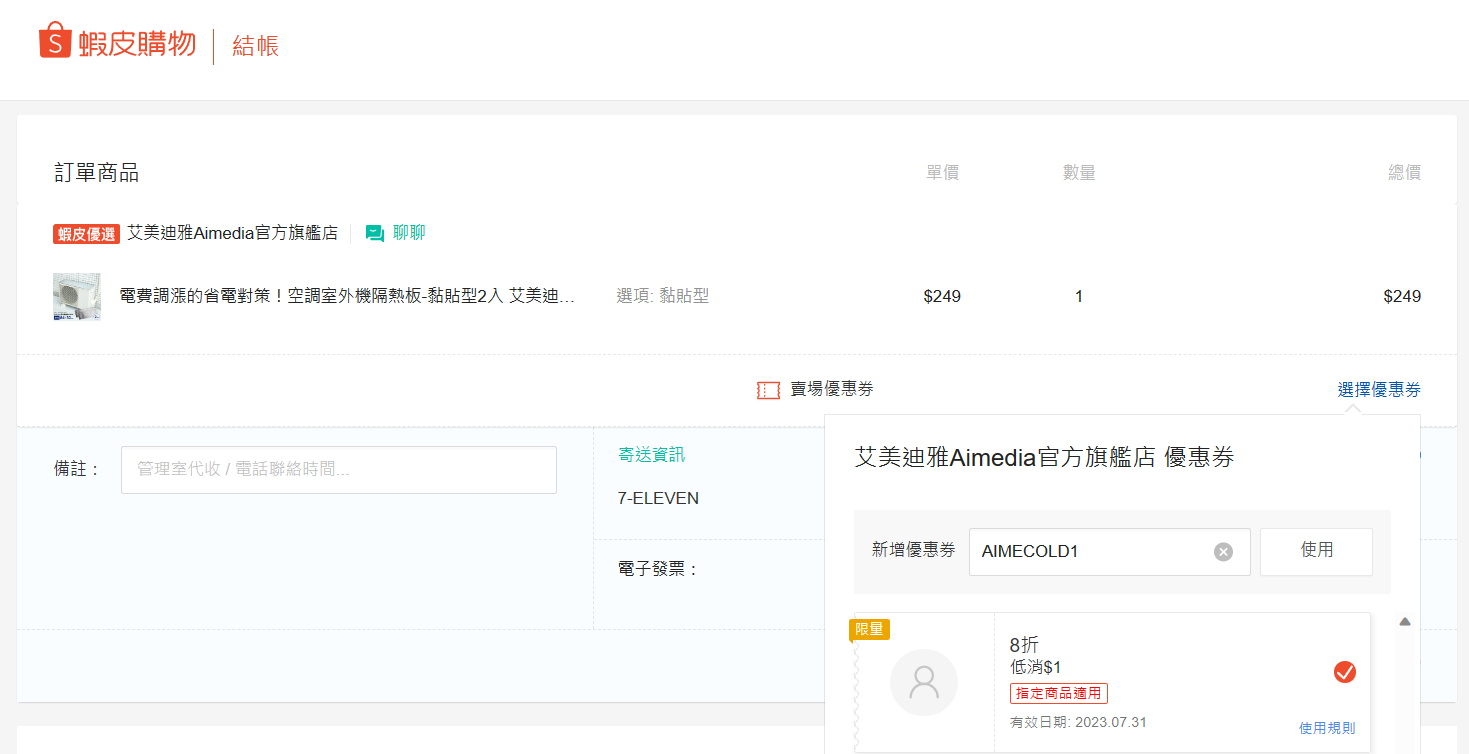Click the coupon list scrollbar up arrow
Image resolution: width=1469 pixels, height=754 pixels.
(1405, 622)
